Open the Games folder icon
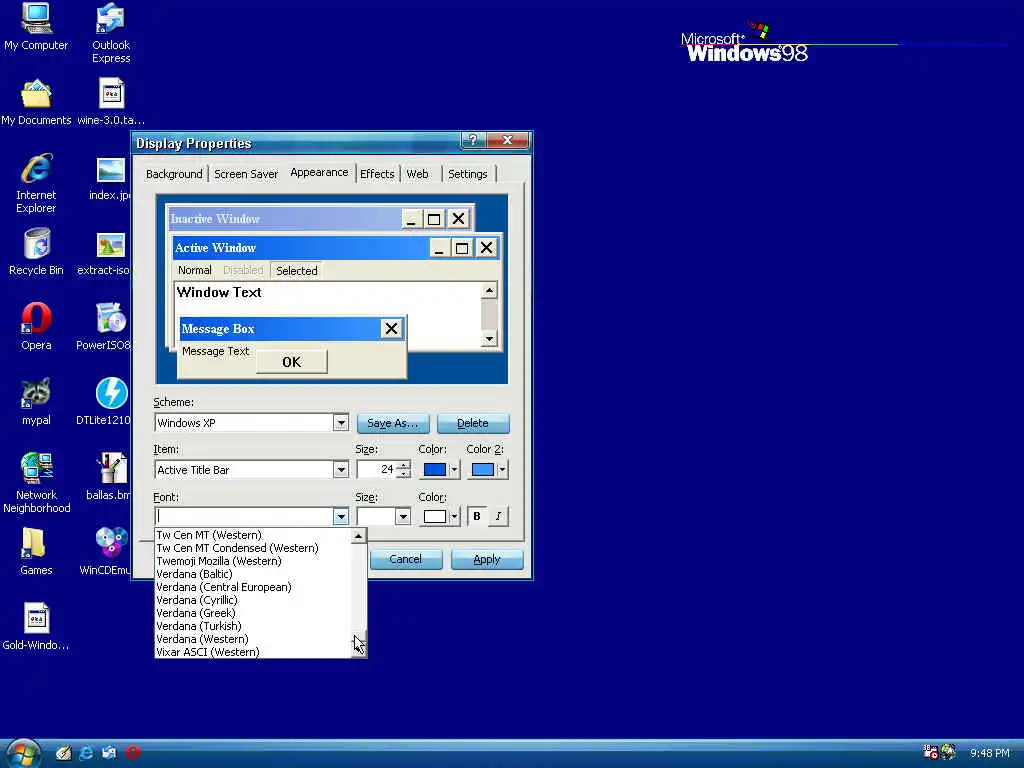The image size is (1024, 768). click(36, 552)
